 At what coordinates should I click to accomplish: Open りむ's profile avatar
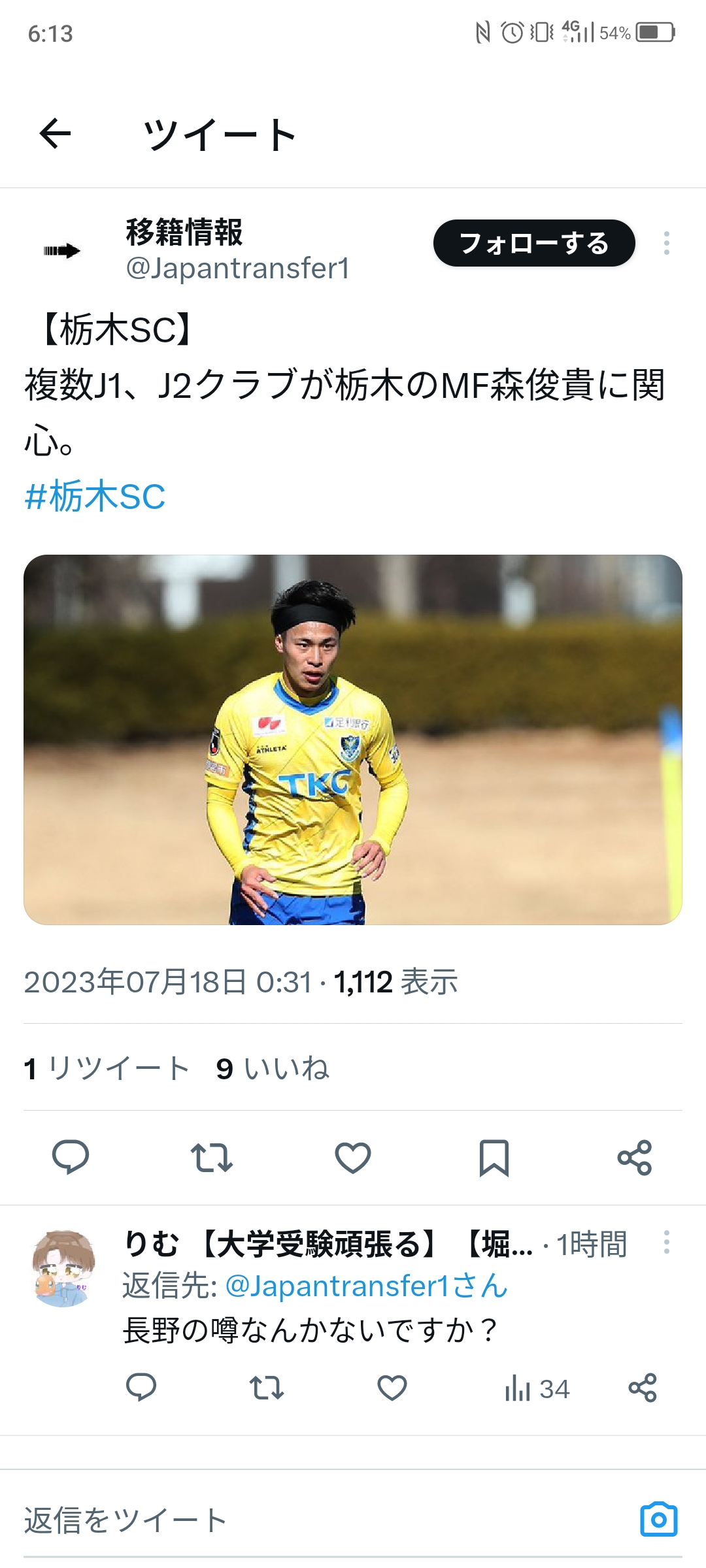point(63,1268)
